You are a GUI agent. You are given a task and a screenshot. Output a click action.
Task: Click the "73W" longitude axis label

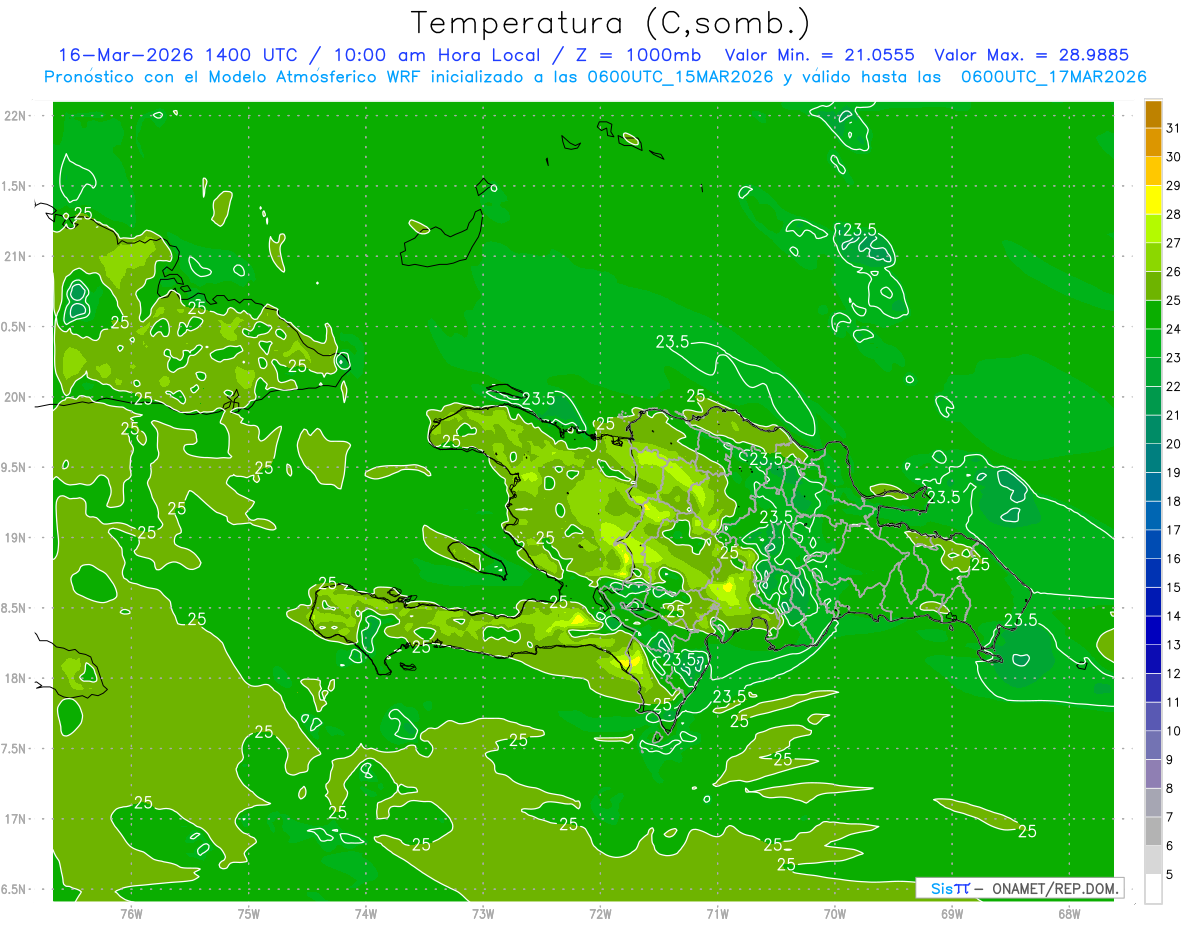(x=483, y=913)
